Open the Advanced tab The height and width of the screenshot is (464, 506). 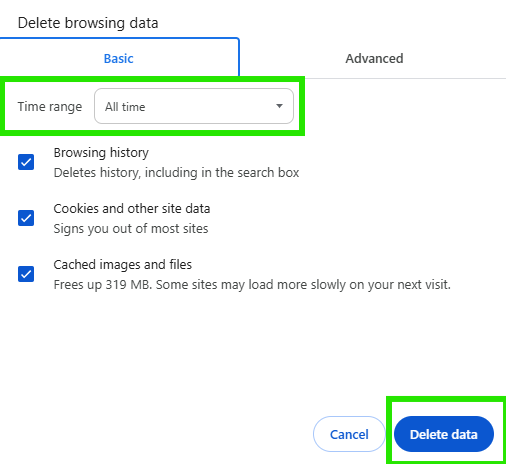pos(374,58)
